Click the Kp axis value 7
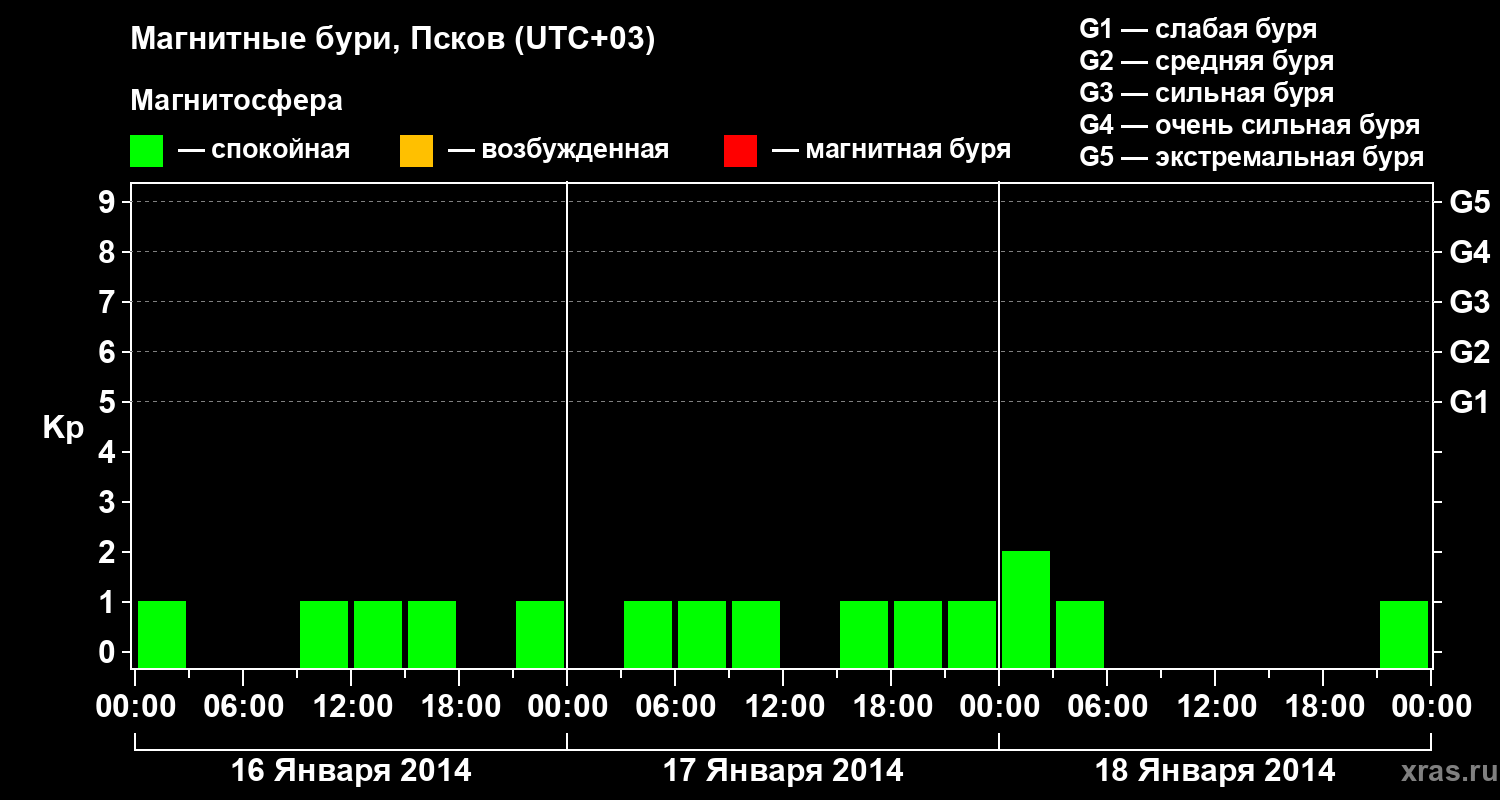 pyautogui.click(x=109, y=302)
